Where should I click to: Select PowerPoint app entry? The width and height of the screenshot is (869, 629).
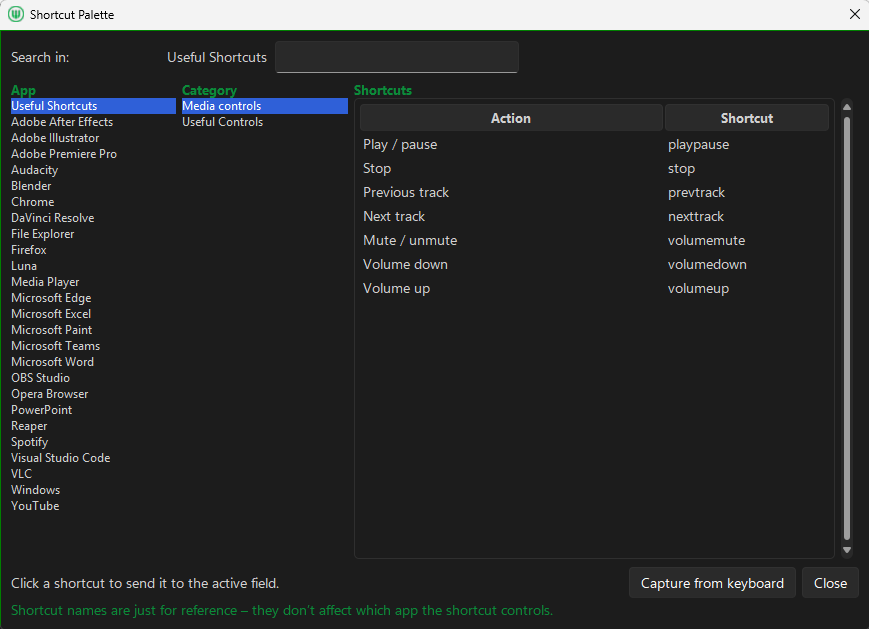click(x=42, y=411)
